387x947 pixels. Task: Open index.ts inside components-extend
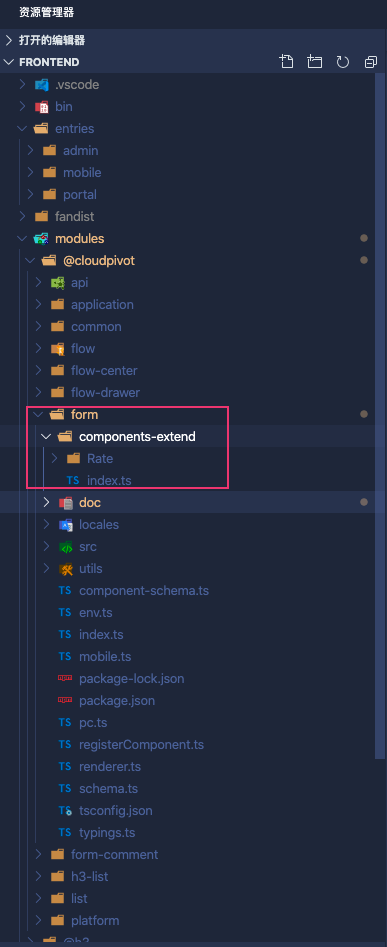tap(109, 481)
